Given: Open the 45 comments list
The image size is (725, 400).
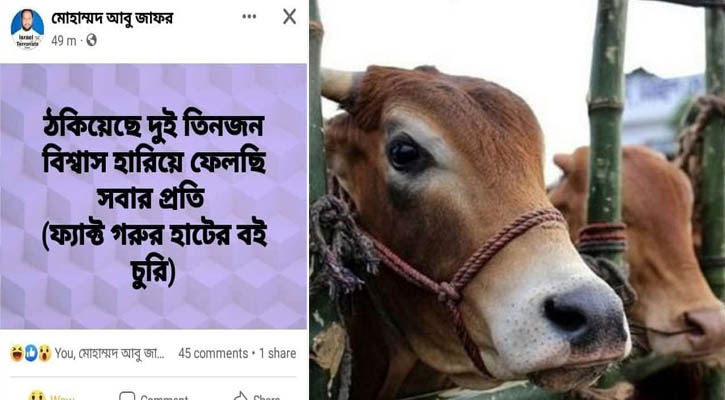Looking at the screenshot, I should click(x=213, y=353).
